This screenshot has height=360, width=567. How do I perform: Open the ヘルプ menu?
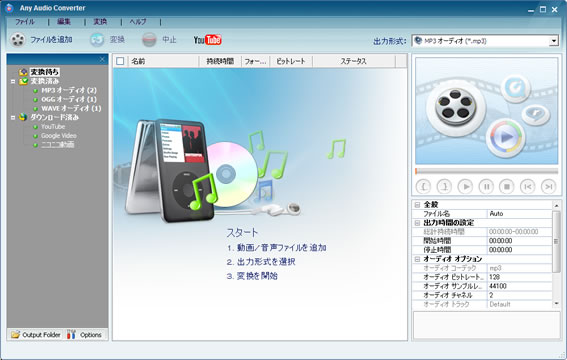138,22
